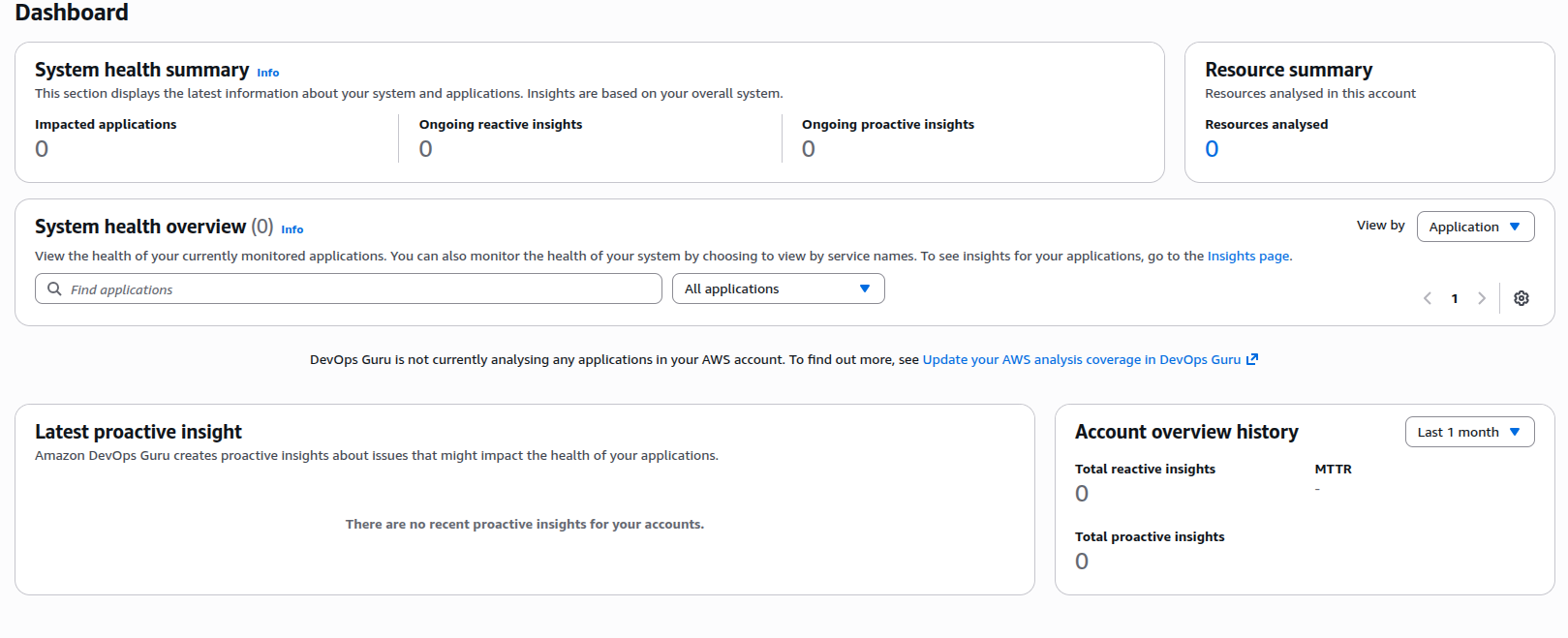Open Update your AWS analysis coverage link
Screen dimensions: 1568x638
(x=1081, y=360)
